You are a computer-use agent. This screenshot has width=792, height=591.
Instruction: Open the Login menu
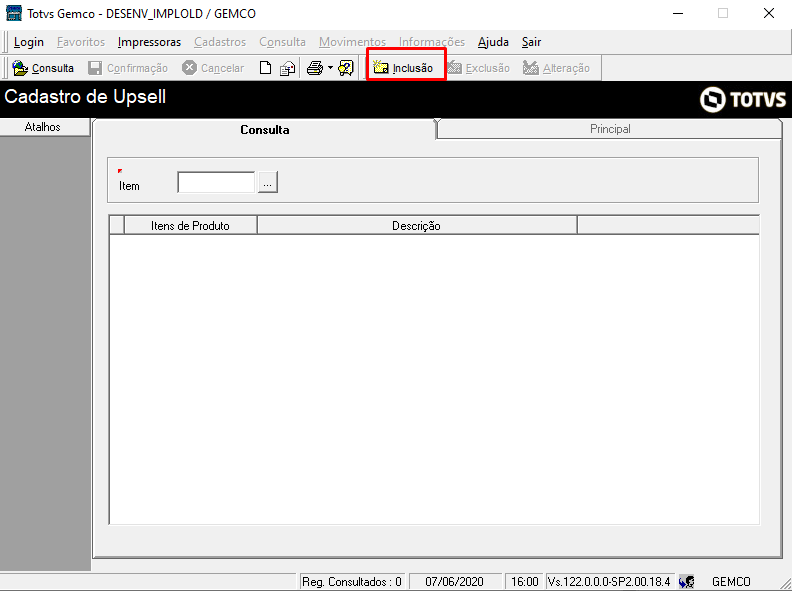(29, 42)
